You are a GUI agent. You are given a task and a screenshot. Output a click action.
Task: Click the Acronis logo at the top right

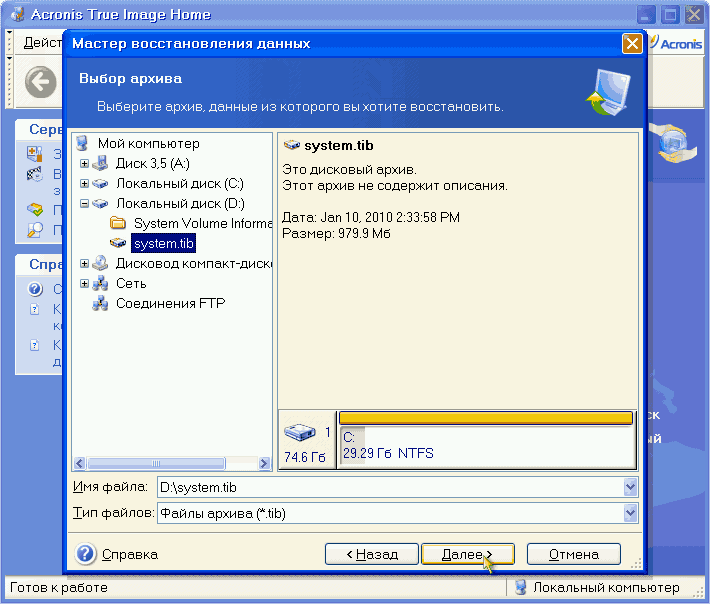pos(675,43)
